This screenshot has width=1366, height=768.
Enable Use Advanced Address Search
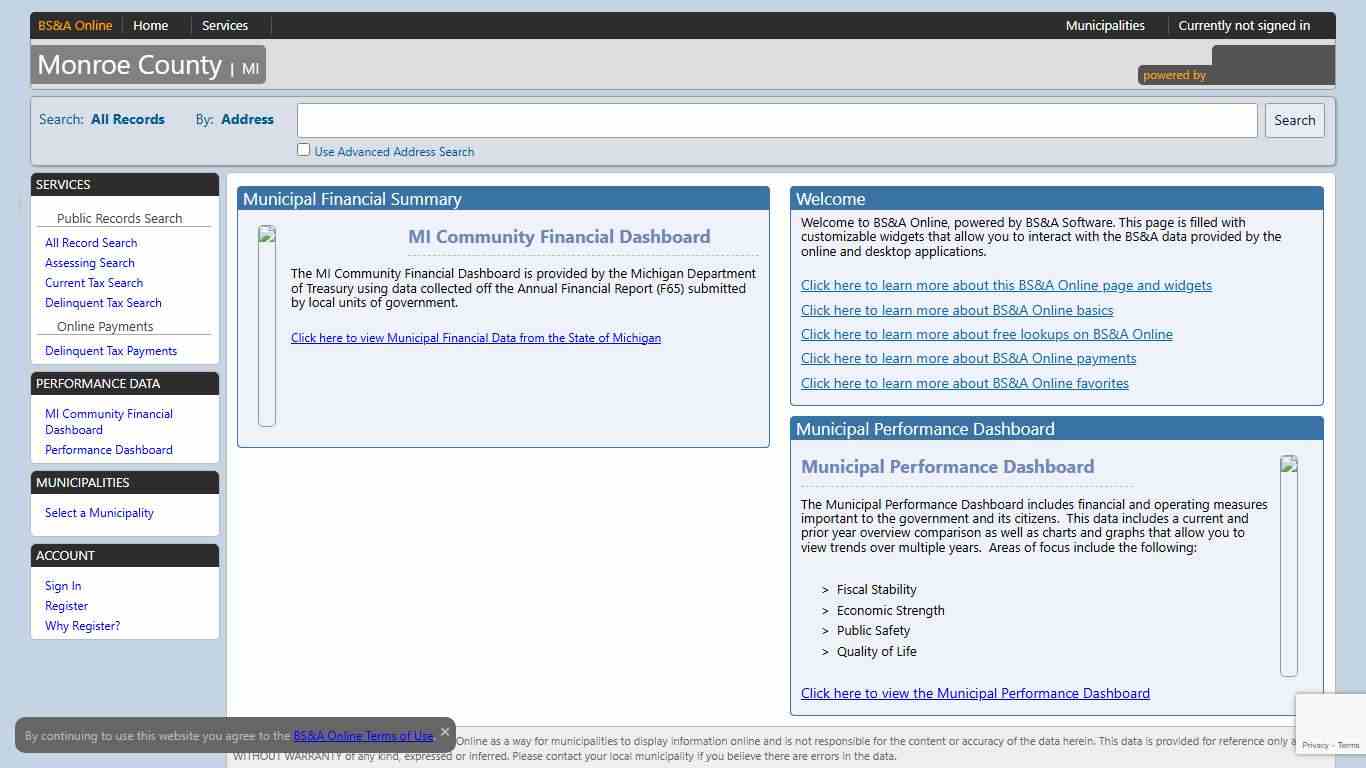[303, 149]
